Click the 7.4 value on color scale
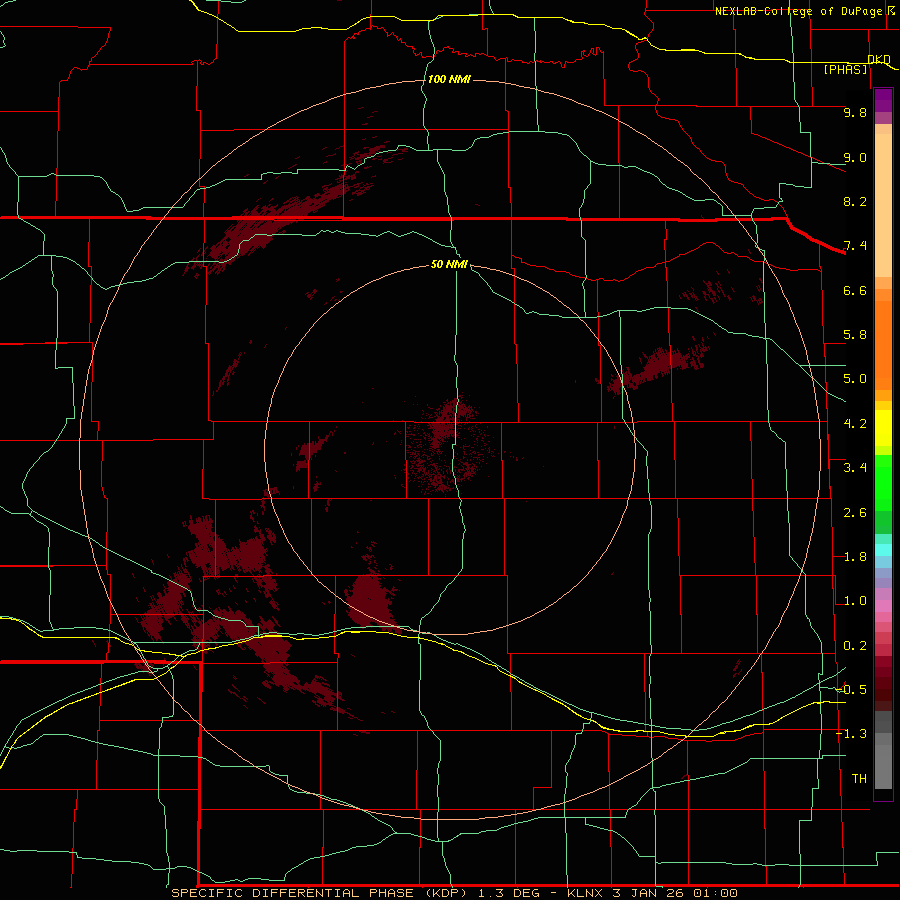Image resolution: width=900 pixels, height=900 pixels. (x=855, y=246)
